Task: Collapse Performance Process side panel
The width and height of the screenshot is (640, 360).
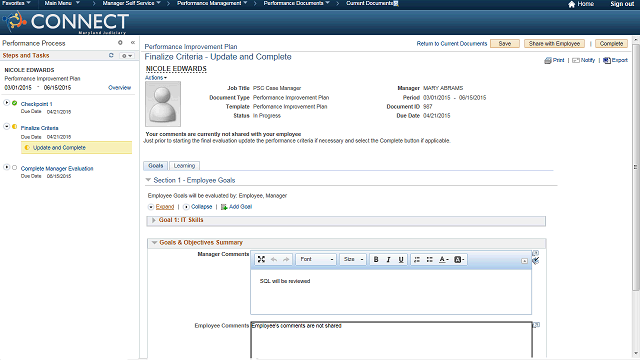Action: click(133, 42)
